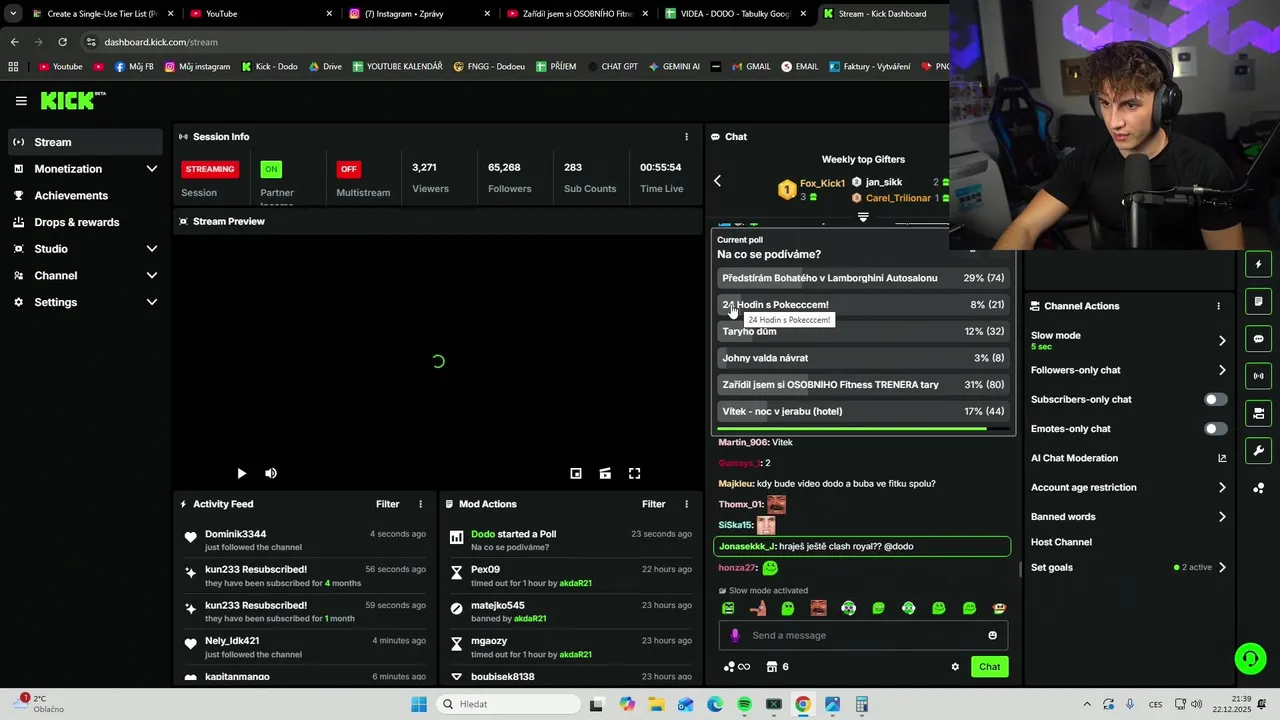Click the points infinity icon below chat
The height and width of the screenshot is (720, 1280).
coord(737,667)
